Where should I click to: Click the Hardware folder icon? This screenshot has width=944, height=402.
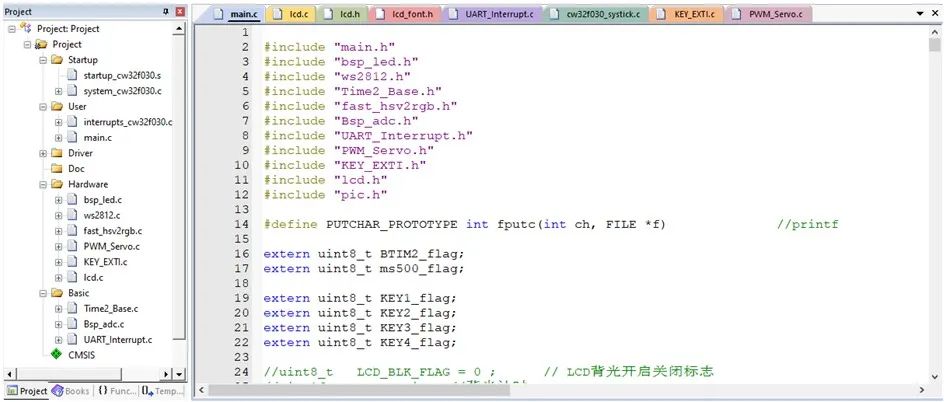click(57, 184)
